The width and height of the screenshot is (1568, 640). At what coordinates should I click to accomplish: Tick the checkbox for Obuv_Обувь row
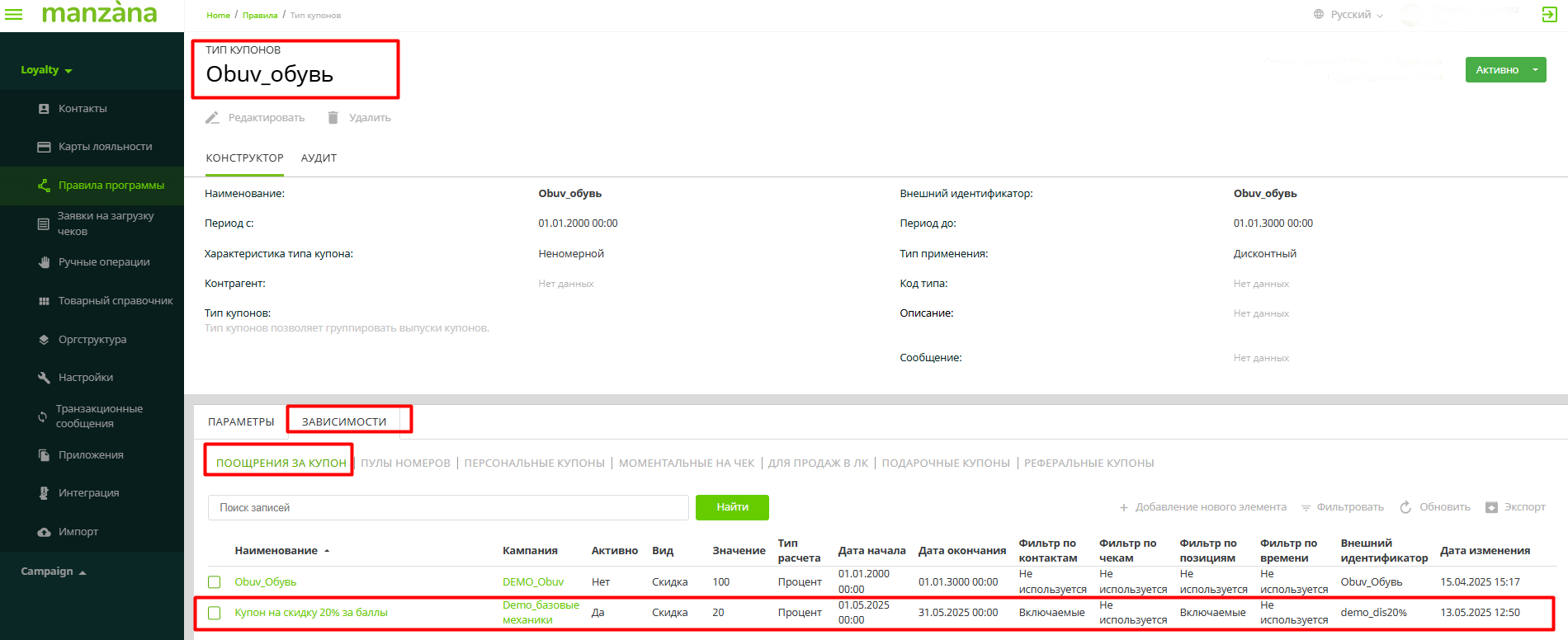215,582
